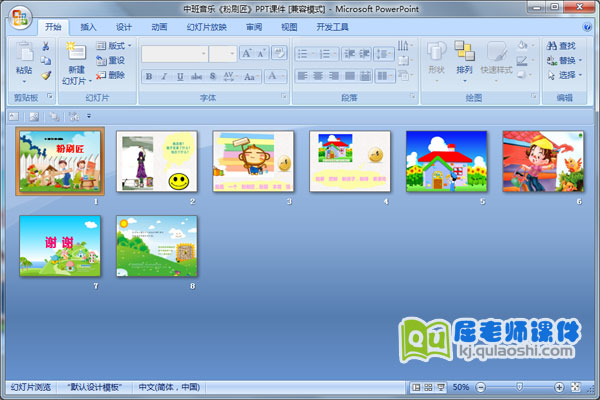
Task: Toggle Italic formatting
Action: point(164,76)
